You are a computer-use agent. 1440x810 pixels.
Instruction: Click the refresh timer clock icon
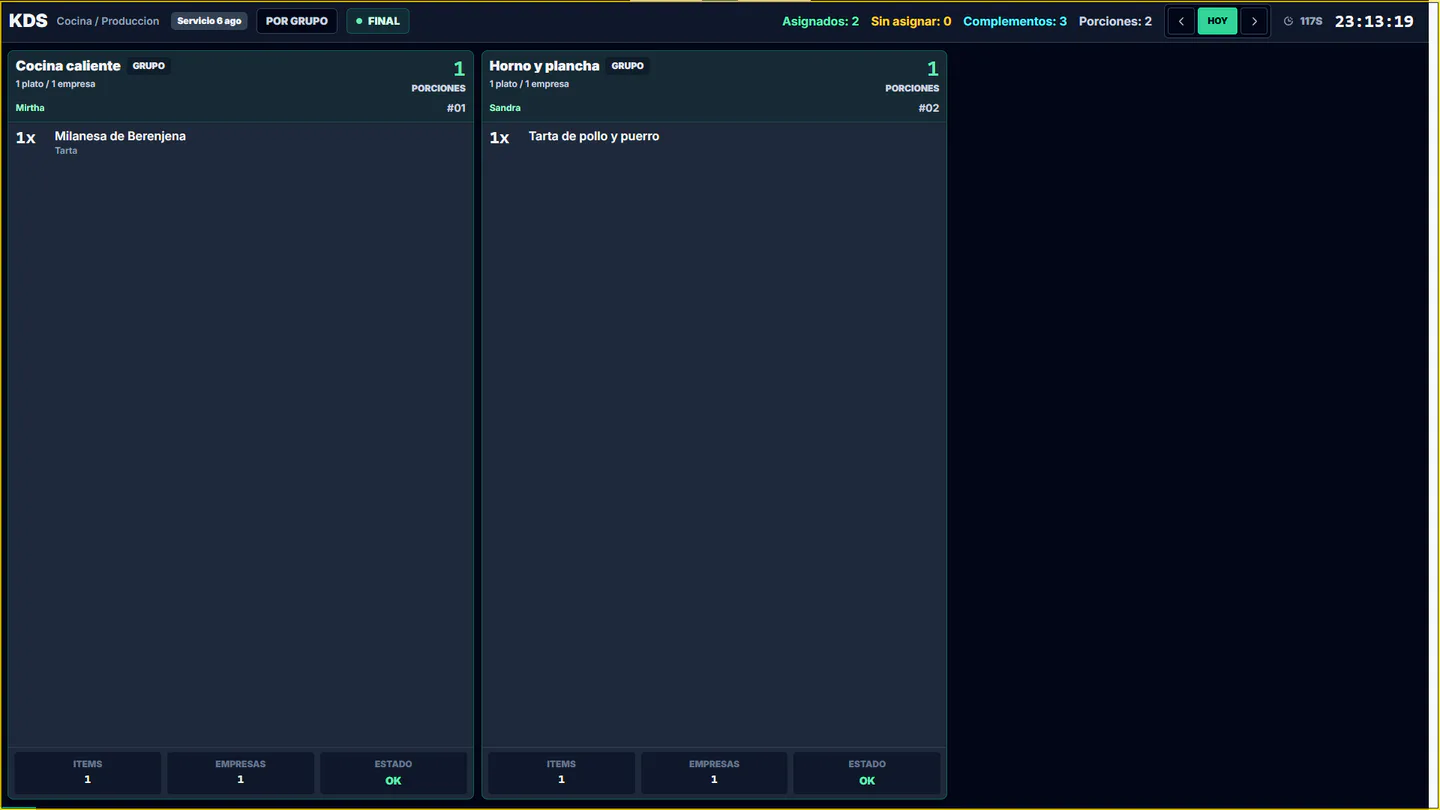point(1288,21)
